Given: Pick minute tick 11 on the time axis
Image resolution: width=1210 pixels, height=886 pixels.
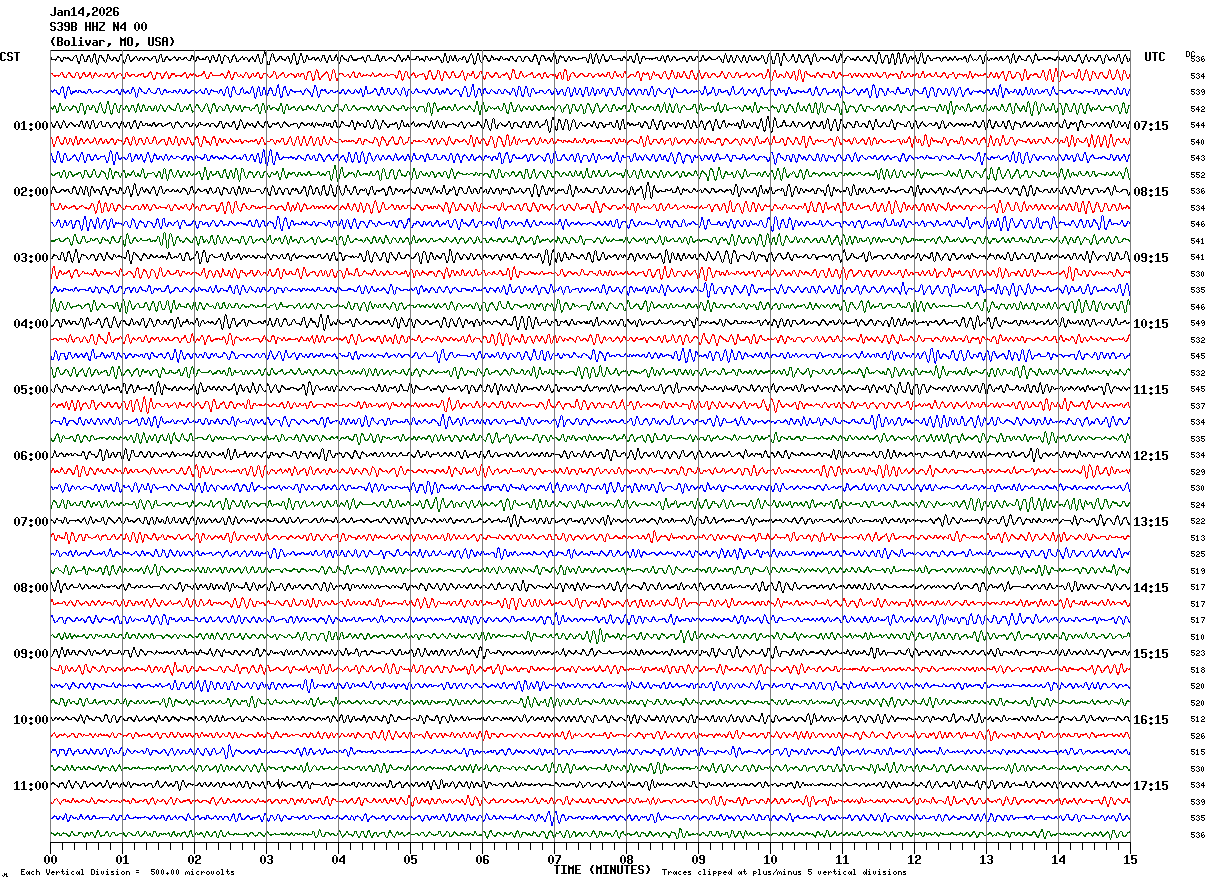Looking at the screenshot, I should click(x=842, y=859).
